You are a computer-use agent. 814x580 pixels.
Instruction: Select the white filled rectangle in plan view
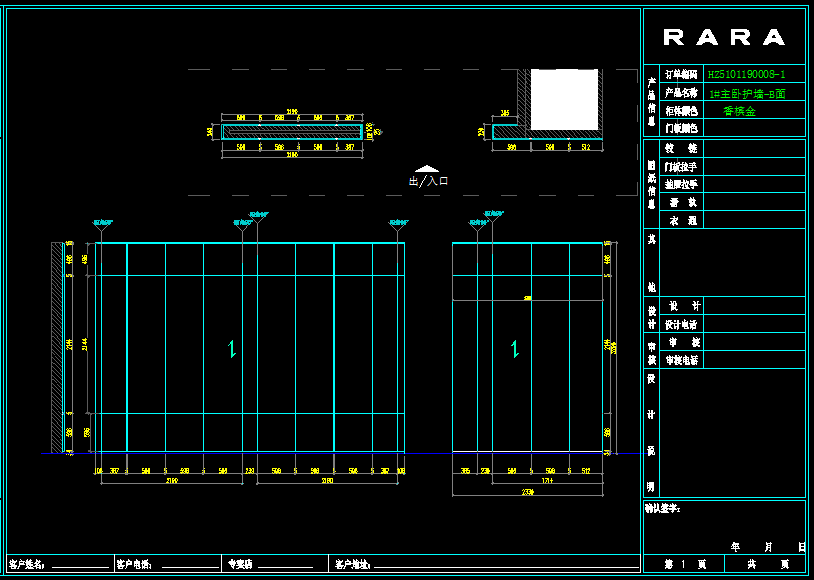[x=564, y=99]
